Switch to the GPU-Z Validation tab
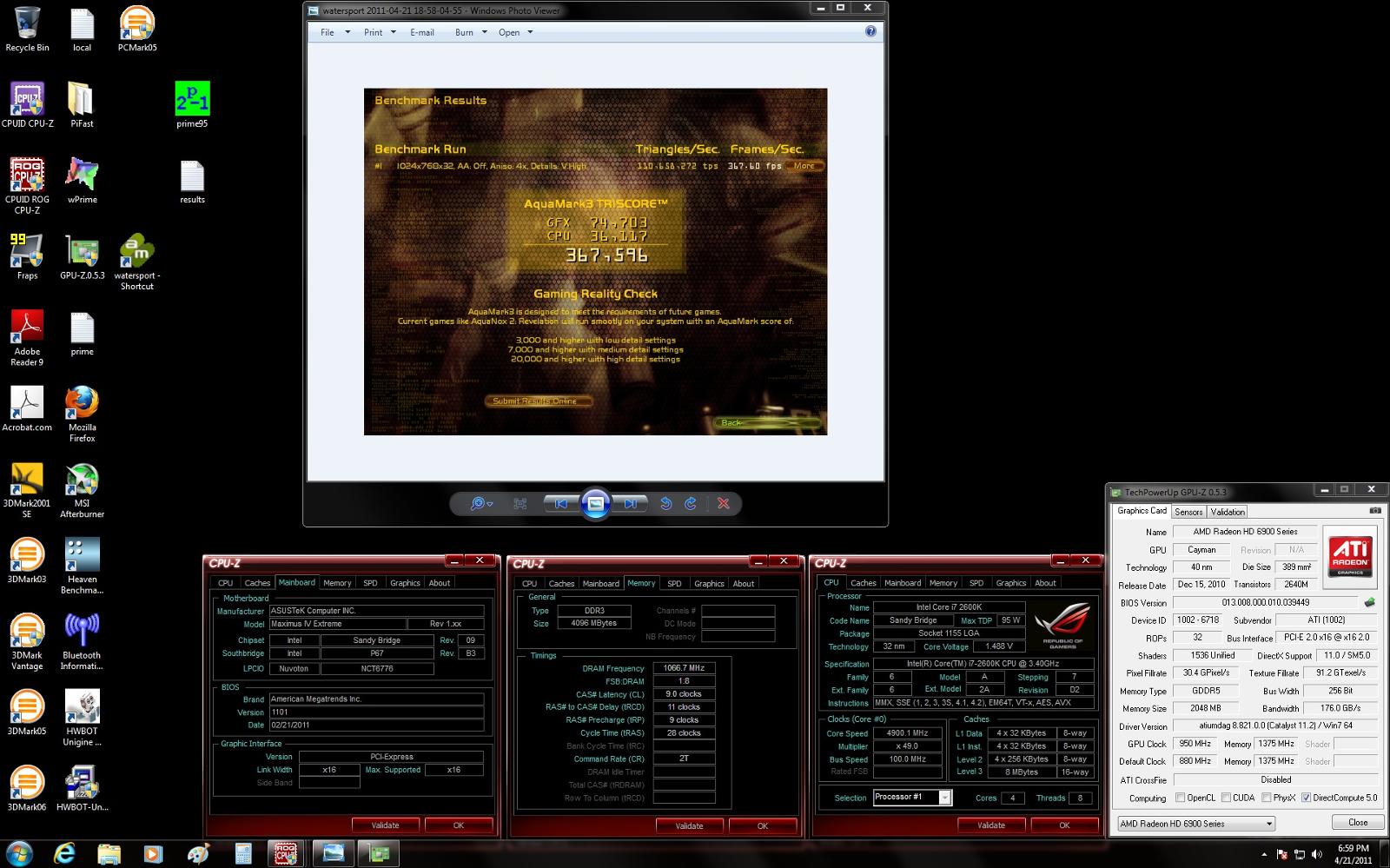1390x868 pixels. point(1228,512)
